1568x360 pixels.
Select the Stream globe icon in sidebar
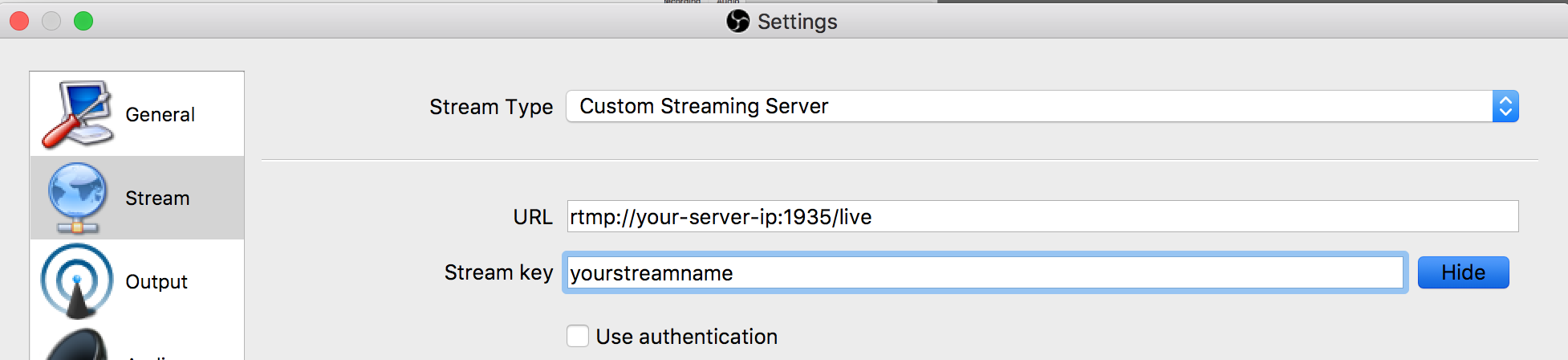(77, 198)
